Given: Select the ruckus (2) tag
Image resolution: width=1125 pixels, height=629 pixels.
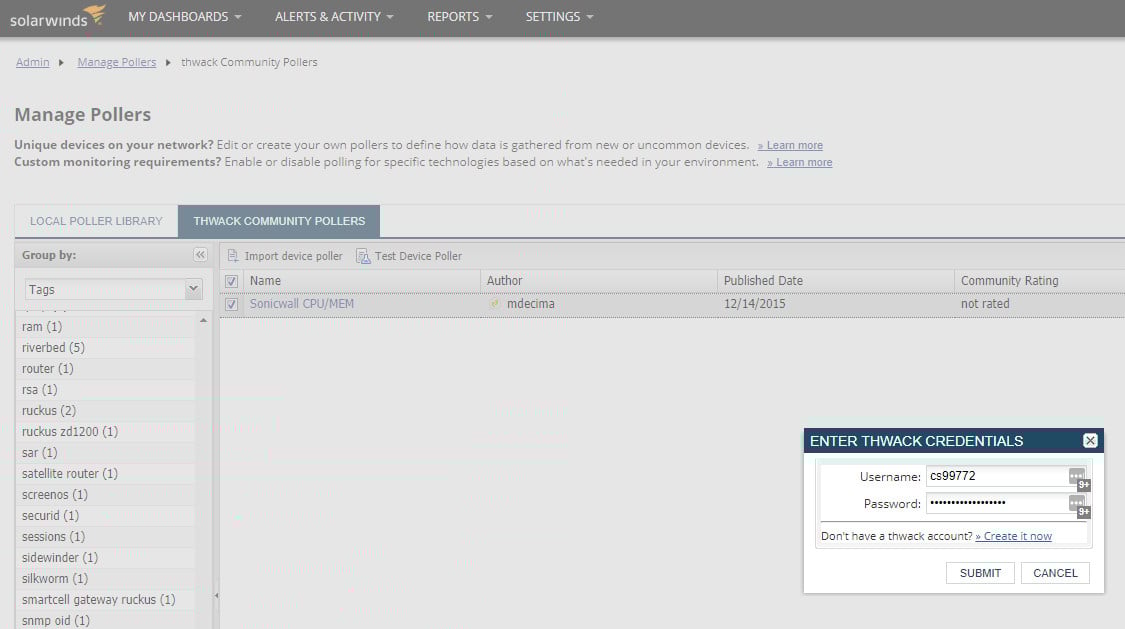Looking at the screenshot, I should tap(105, 410).
